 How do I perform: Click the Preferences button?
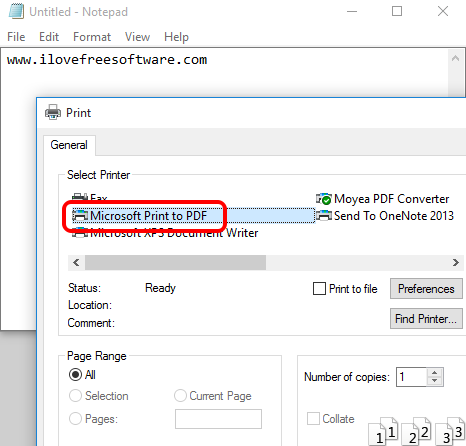click(426, 289)
